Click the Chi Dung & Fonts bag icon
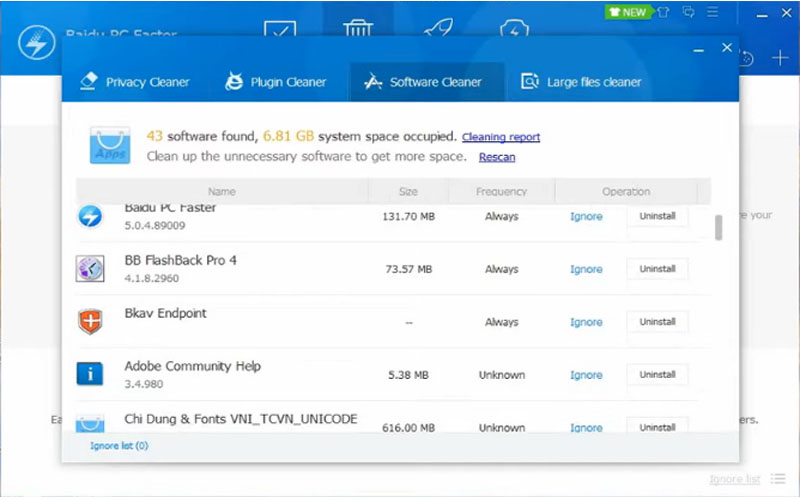Image resolution: width=800 pixels, height=500 pixels. pos(90,424)
